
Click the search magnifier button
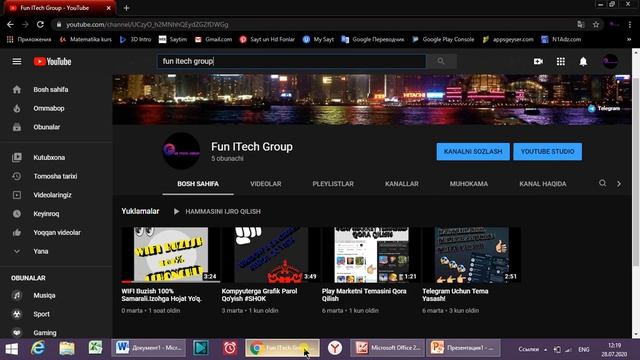pos(441,61)
